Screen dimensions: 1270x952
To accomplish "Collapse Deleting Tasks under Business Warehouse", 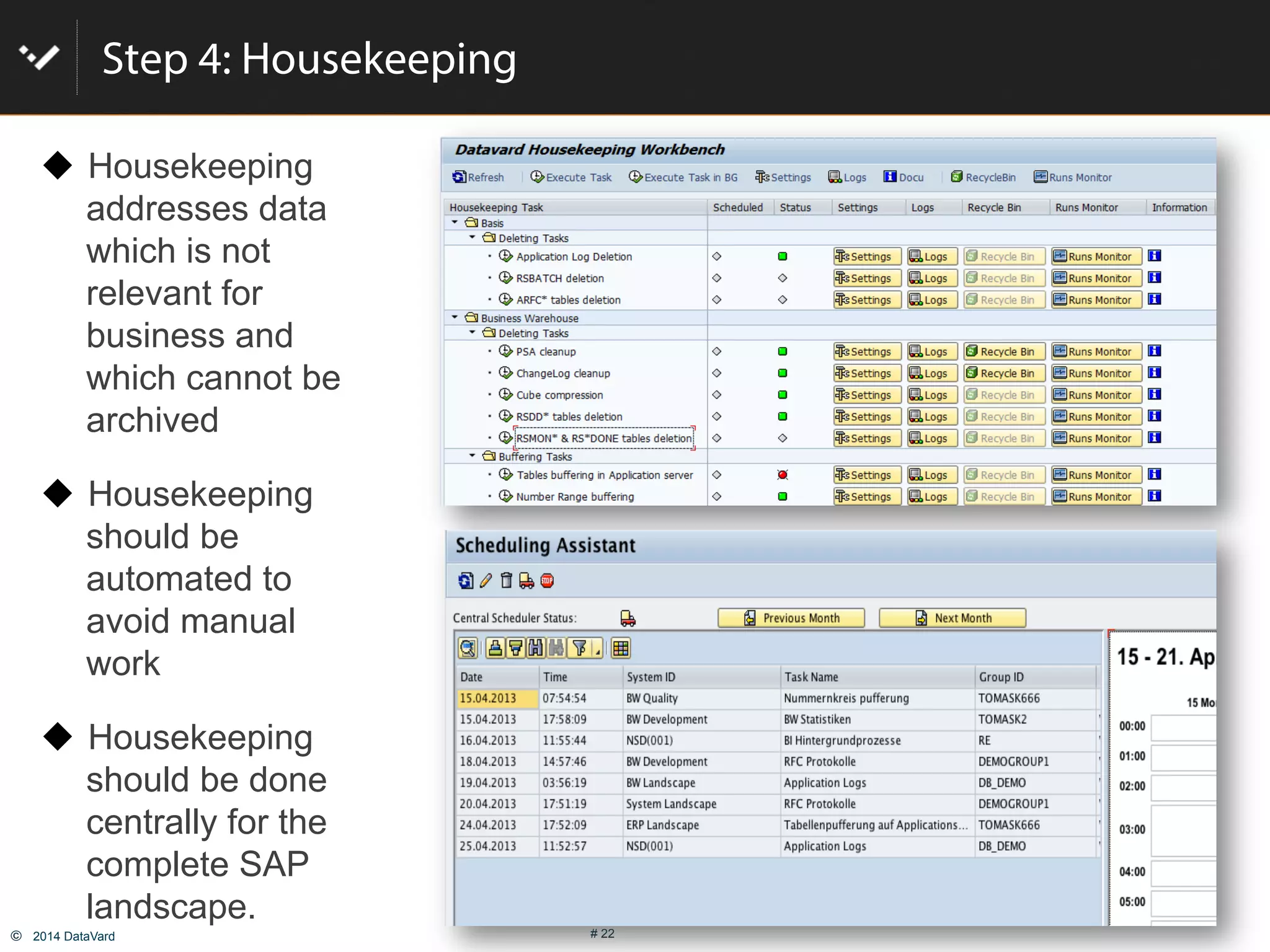I will [472, 332].
